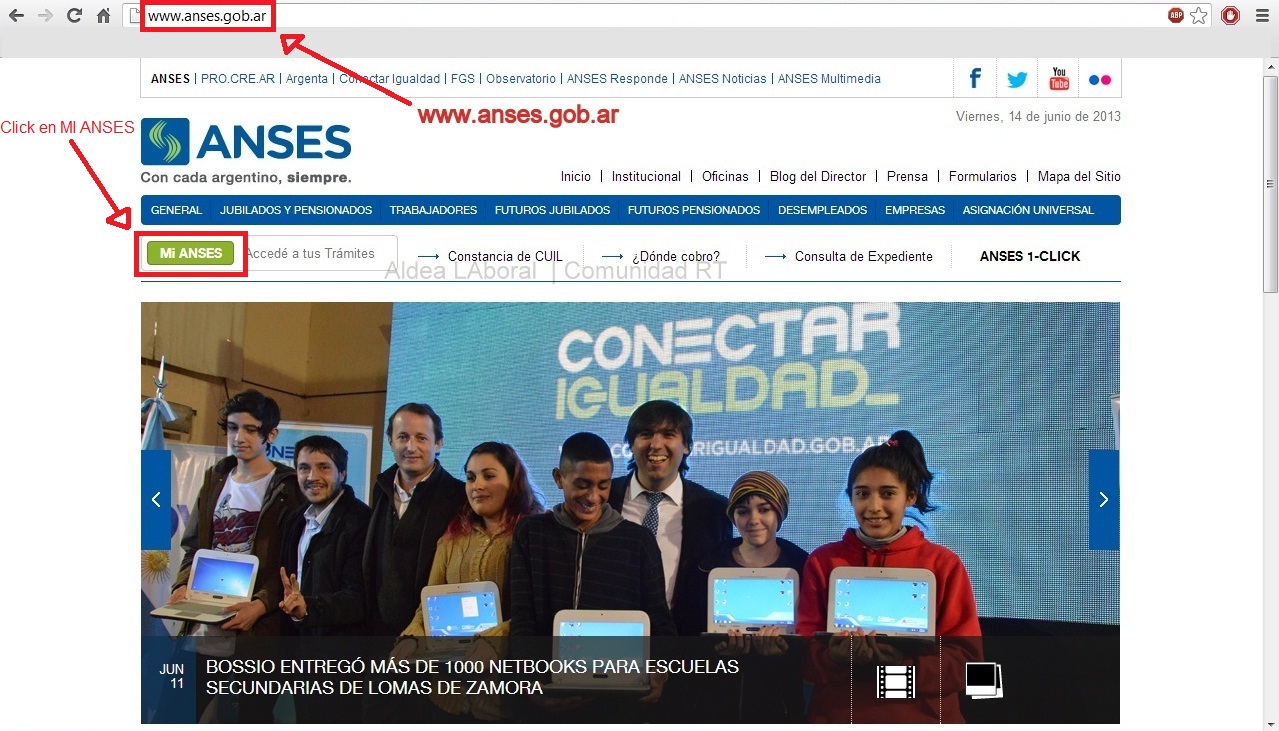Open the JUBILADOS Y PENSIONADOS menu
This screenshot has height=731, width=1279.
point(296,210)
